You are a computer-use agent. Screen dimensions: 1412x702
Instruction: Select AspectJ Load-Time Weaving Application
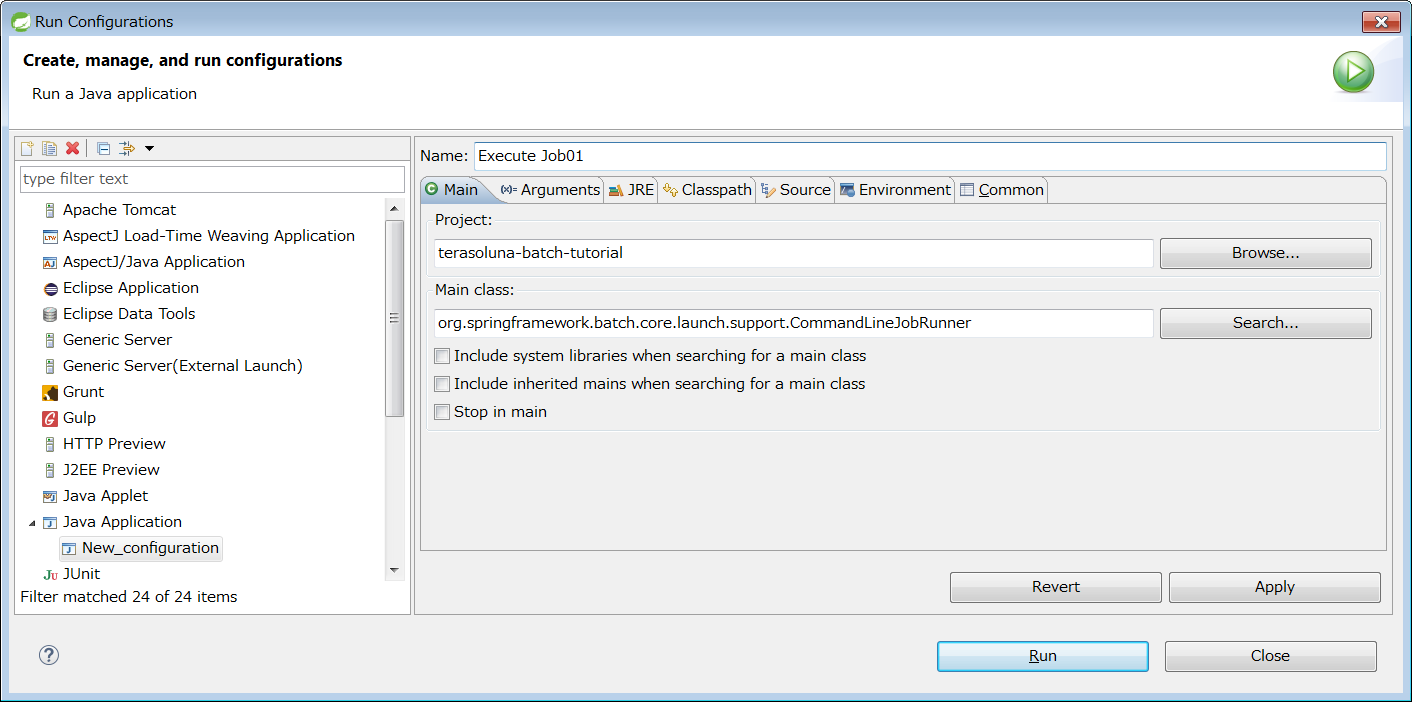pyautogui.click(x=208, y=236)
